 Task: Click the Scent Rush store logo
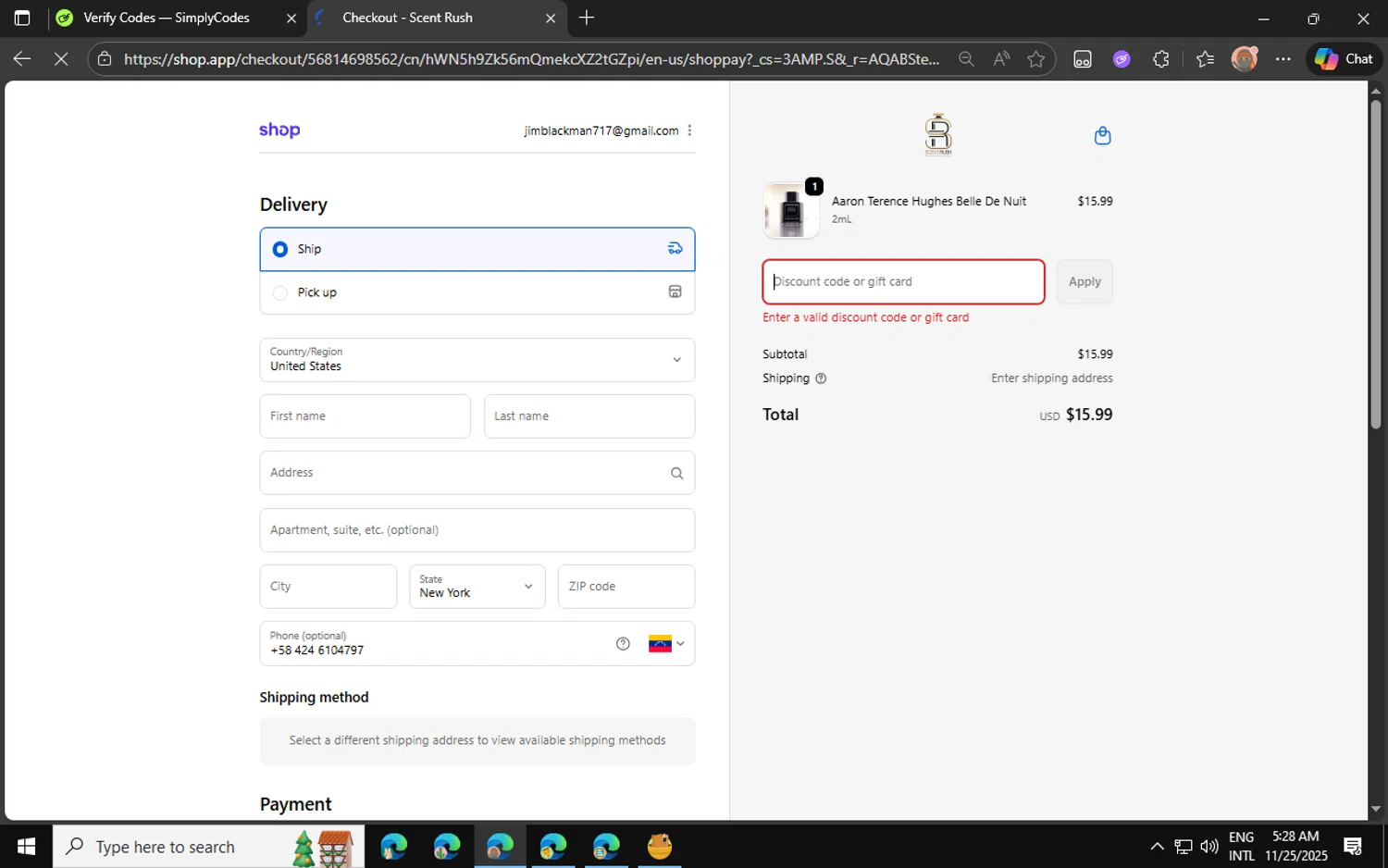(x=938, y=134)
